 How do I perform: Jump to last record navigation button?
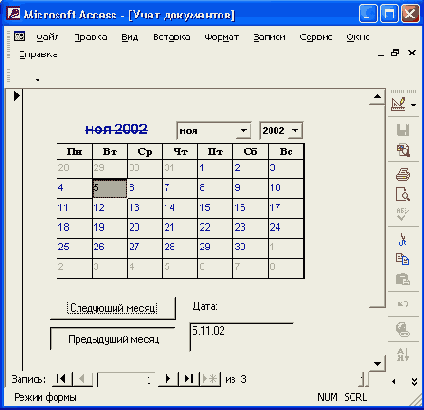click(189, 379)
